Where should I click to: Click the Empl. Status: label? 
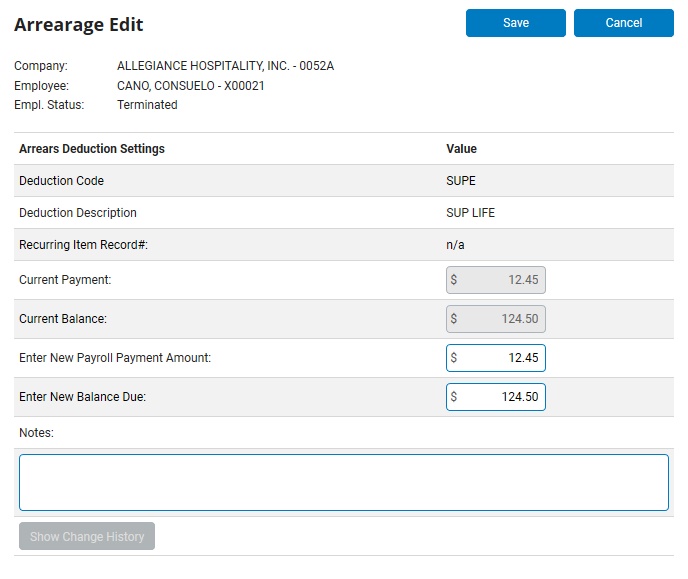49,105
